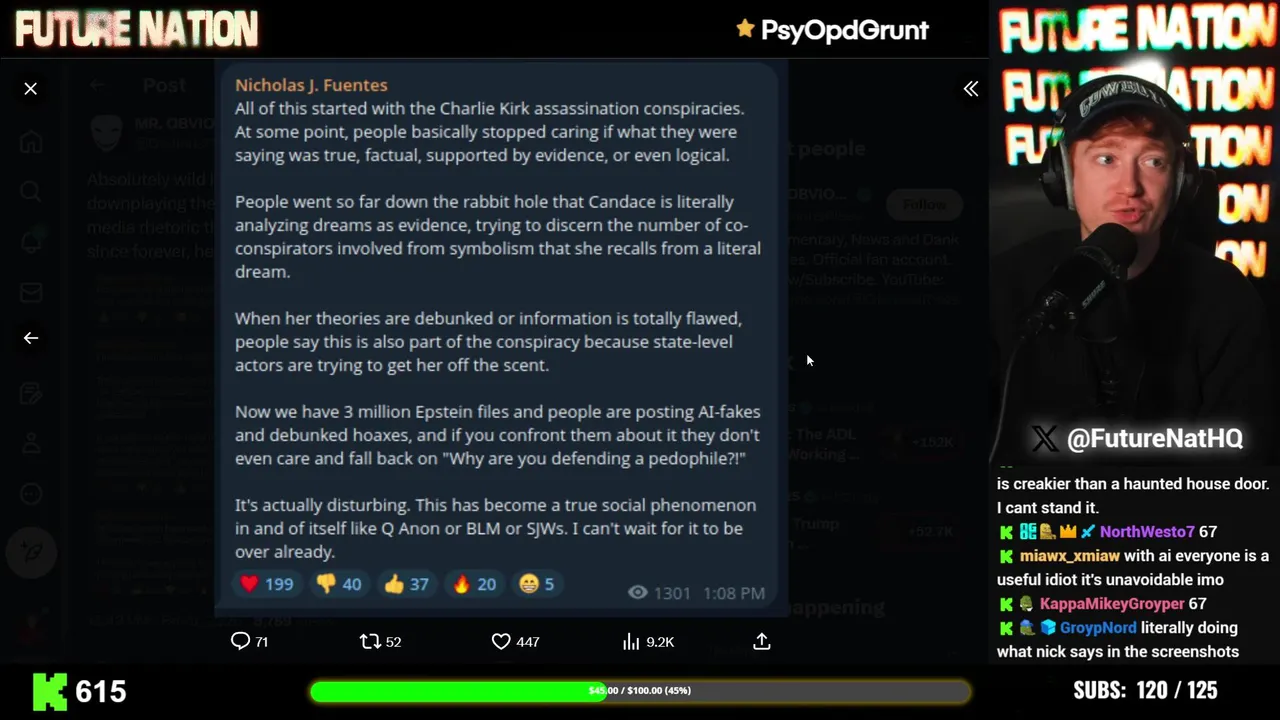The image size is (1280, 720).
Task: Click GroypNord username in chat
Action: point(1098,628)
